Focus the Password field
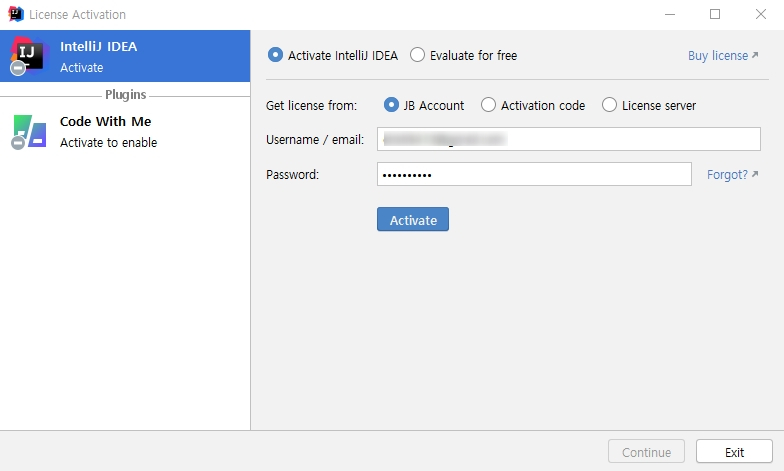This screenshot has width=784, height=471. (x=534, y=174)
